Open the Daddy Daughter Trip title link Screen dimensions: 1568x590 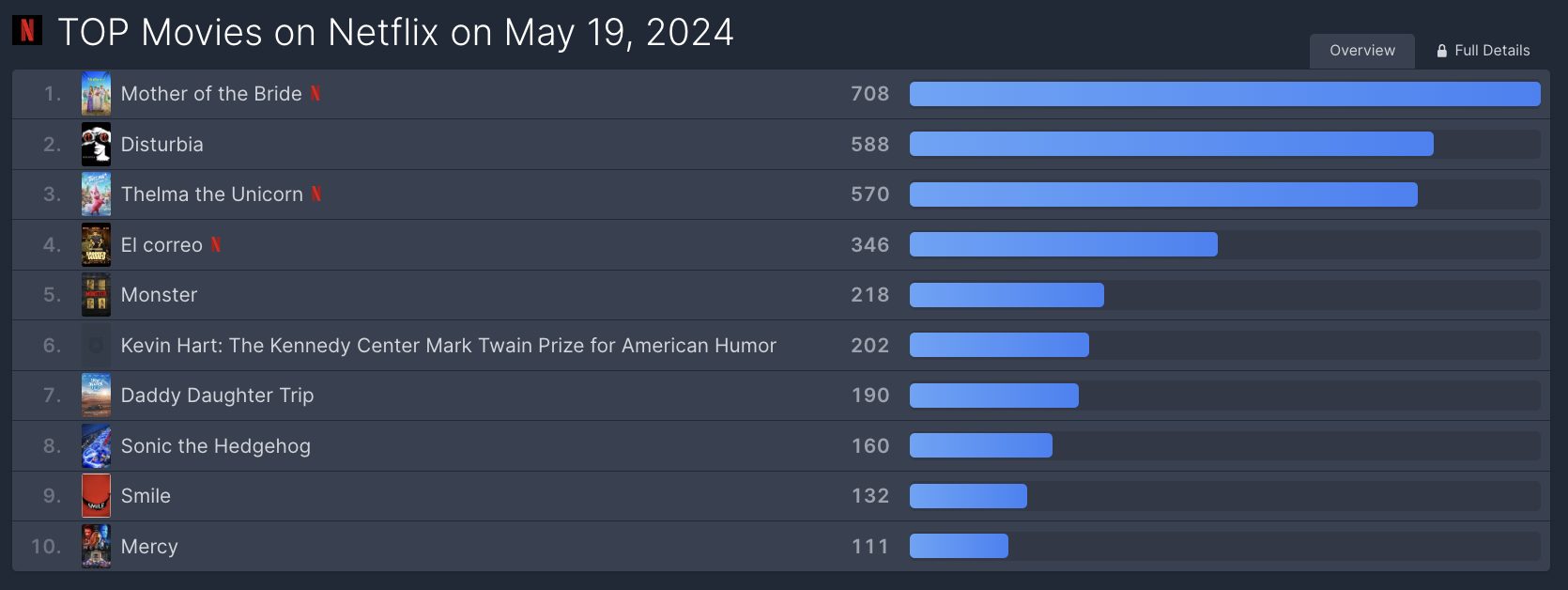[218, 396]
